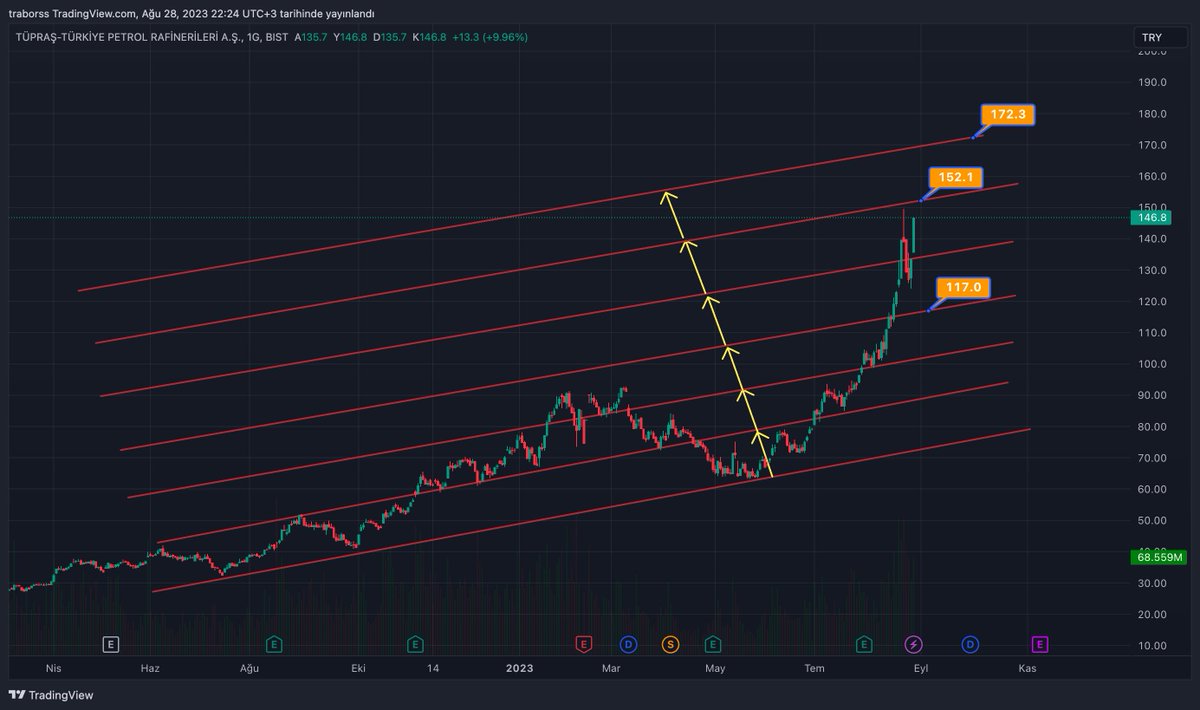Click the gray earnings E marker near Haz
Viewport: 1200px width, 710px height.
(x=111, y=645)
